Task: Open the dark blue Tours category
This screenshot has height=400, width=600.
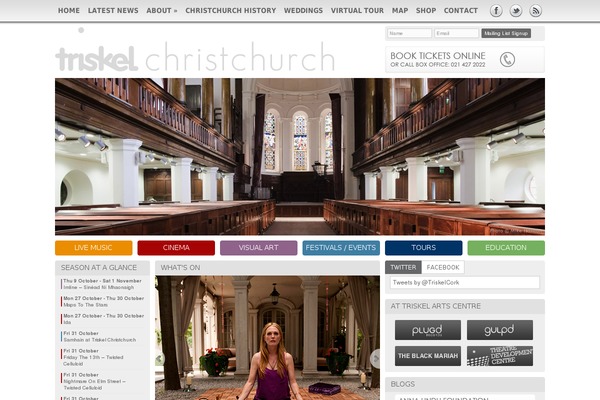Action: [x=424, y=248]
